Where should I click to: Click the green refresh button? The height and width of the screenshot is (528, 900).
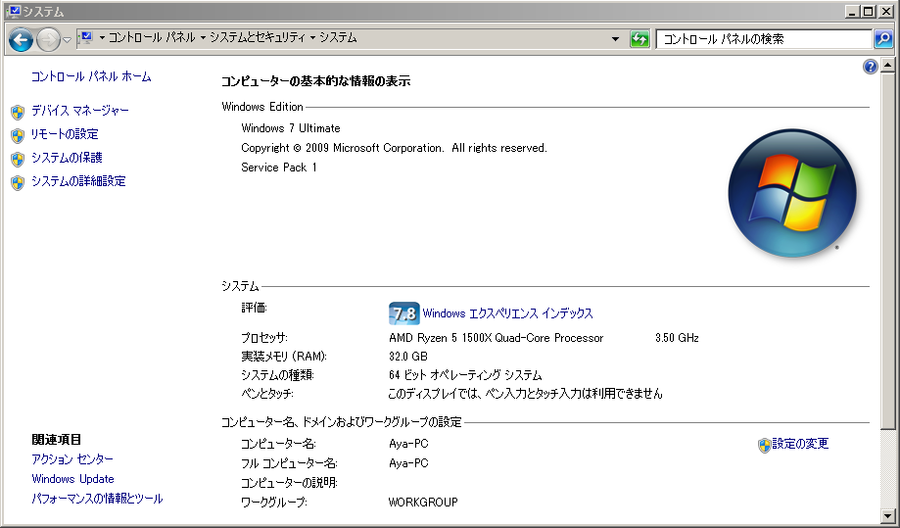[639, 39]
